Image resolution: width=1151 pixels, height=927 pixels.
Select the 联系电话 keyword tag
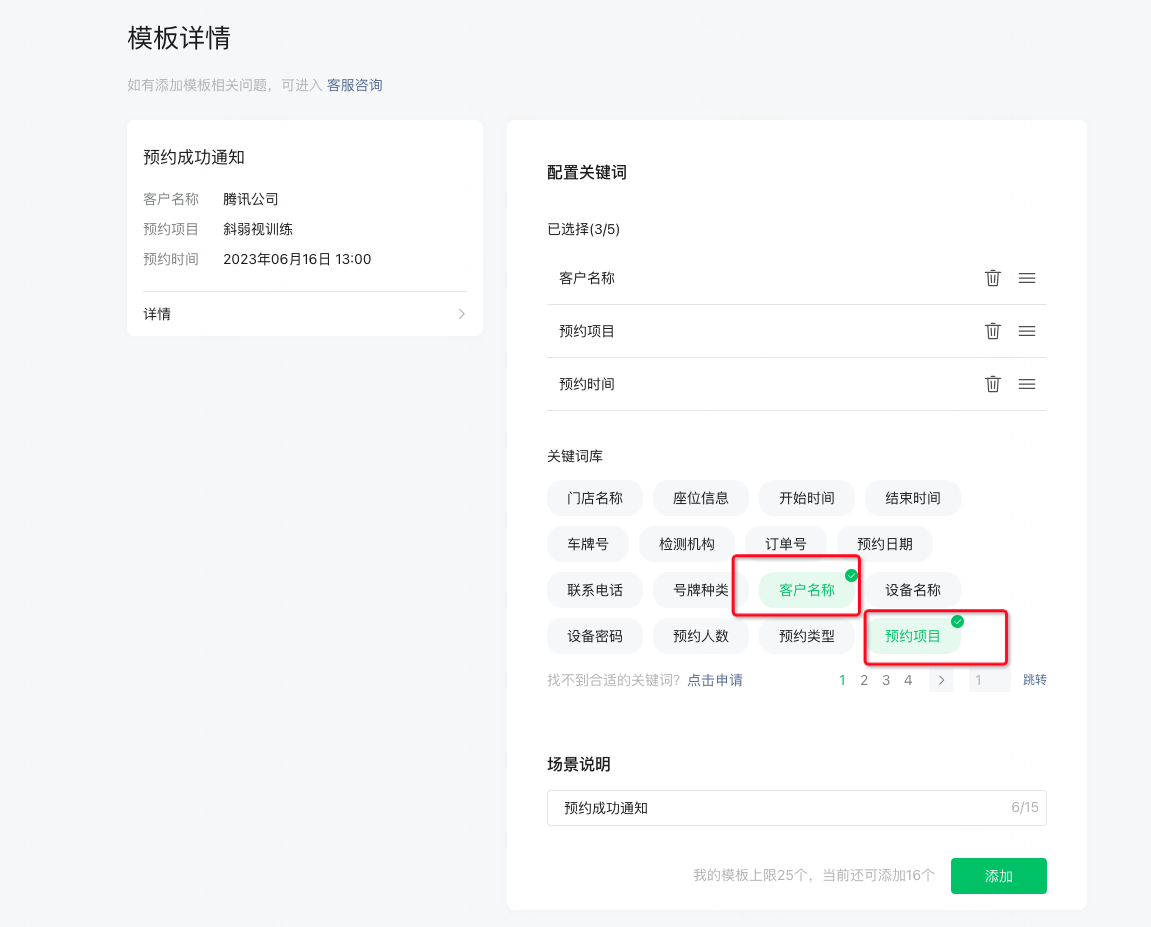[595, 590]
